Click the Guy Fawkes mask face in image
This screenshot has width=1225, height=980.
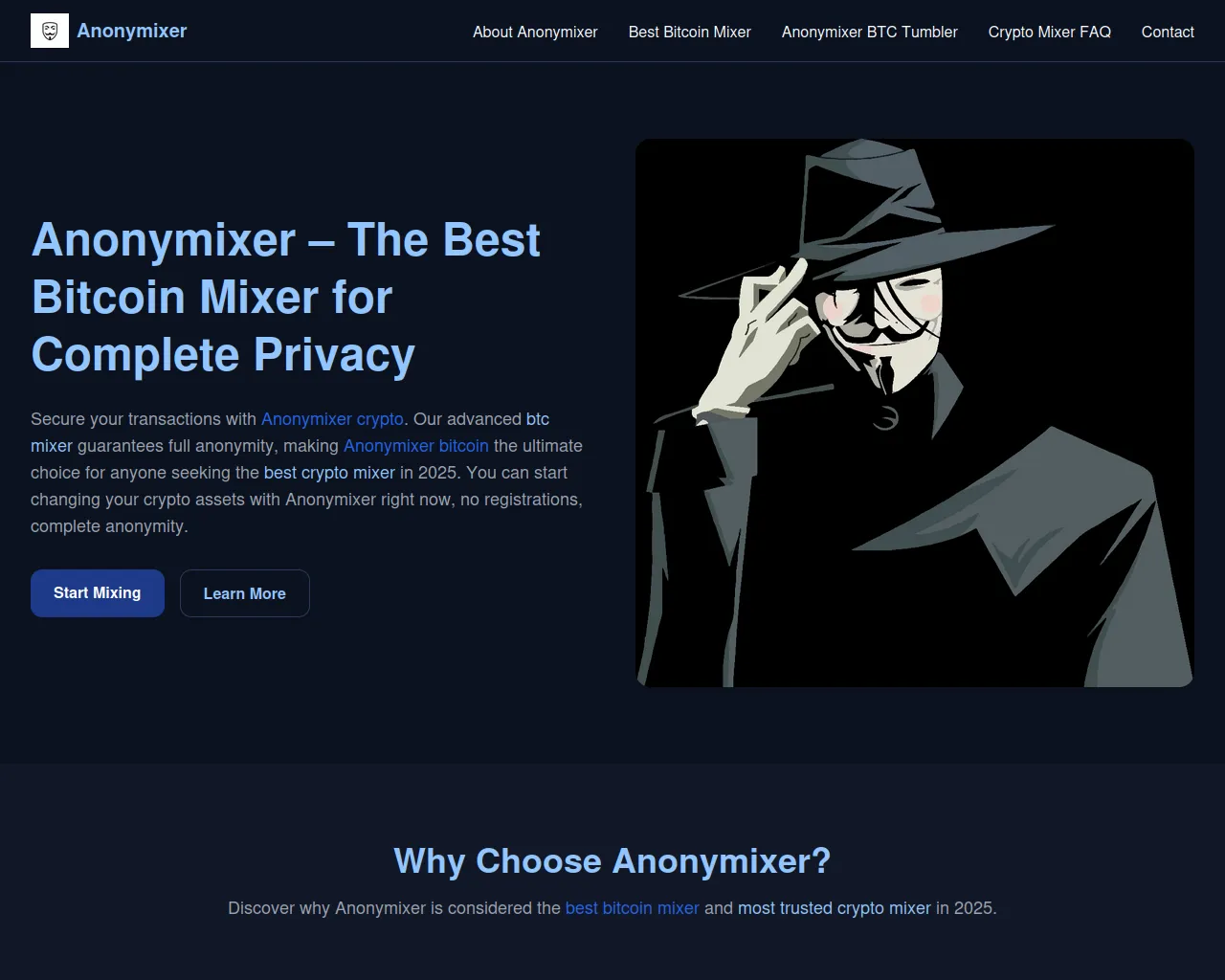[880, 316]
